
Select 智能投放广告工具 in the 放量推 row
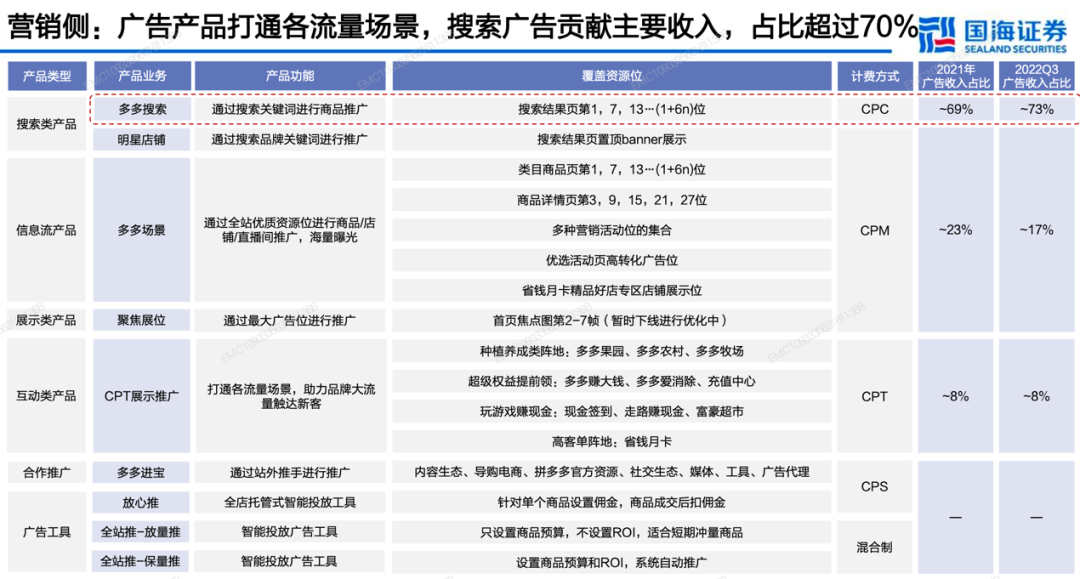290,531
